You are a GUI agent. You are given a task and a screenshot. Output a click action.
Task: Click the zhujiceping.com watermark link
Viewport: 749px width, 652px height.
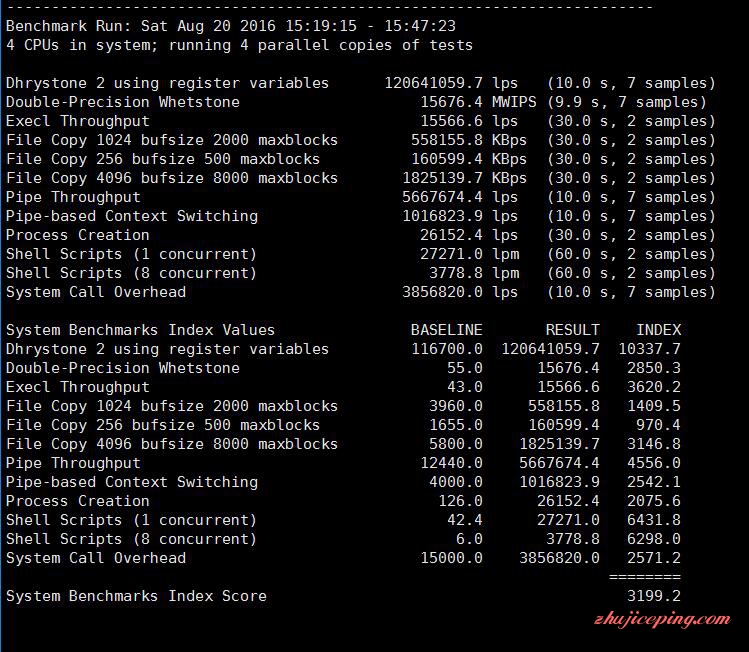[x=662, y=620]
